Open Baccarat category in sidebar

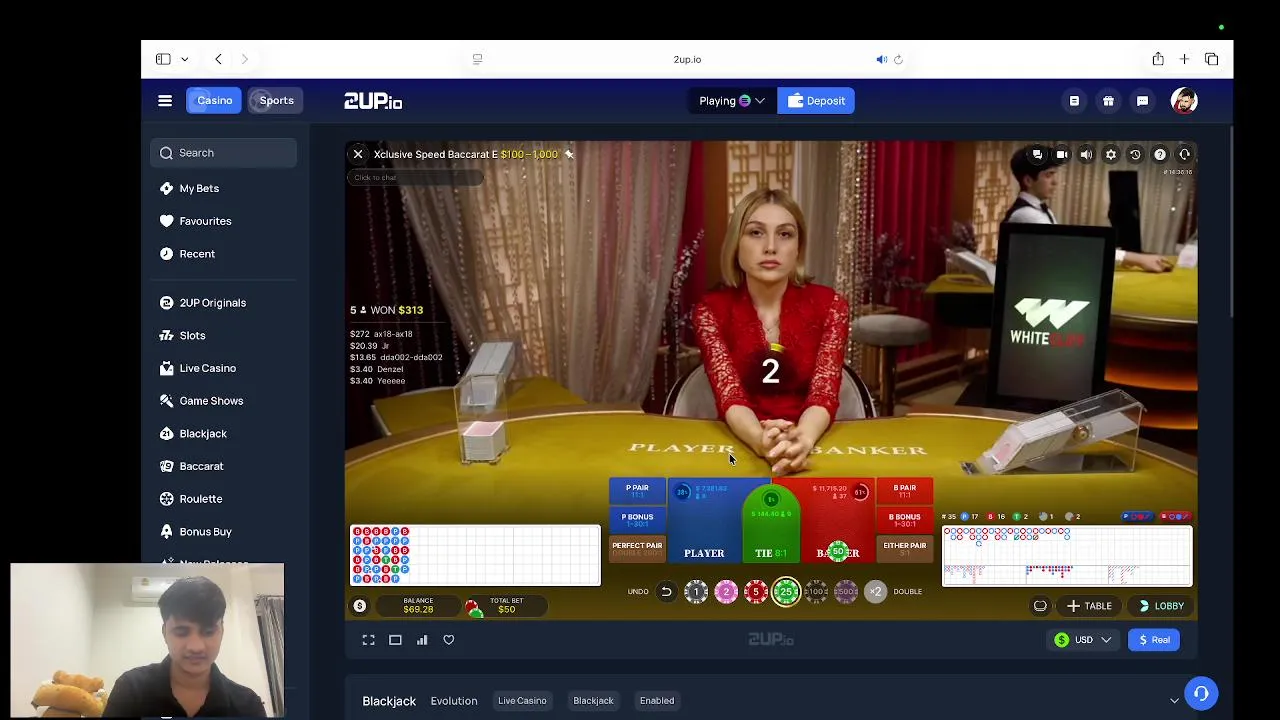[201, 466]
